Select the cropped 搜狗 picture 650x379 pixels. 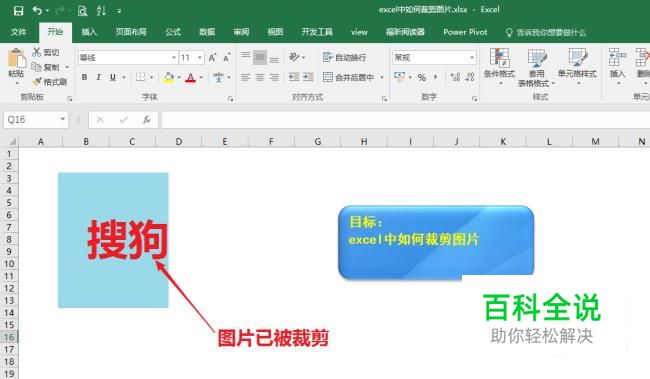pyautogui.click(x=113, y=240)
